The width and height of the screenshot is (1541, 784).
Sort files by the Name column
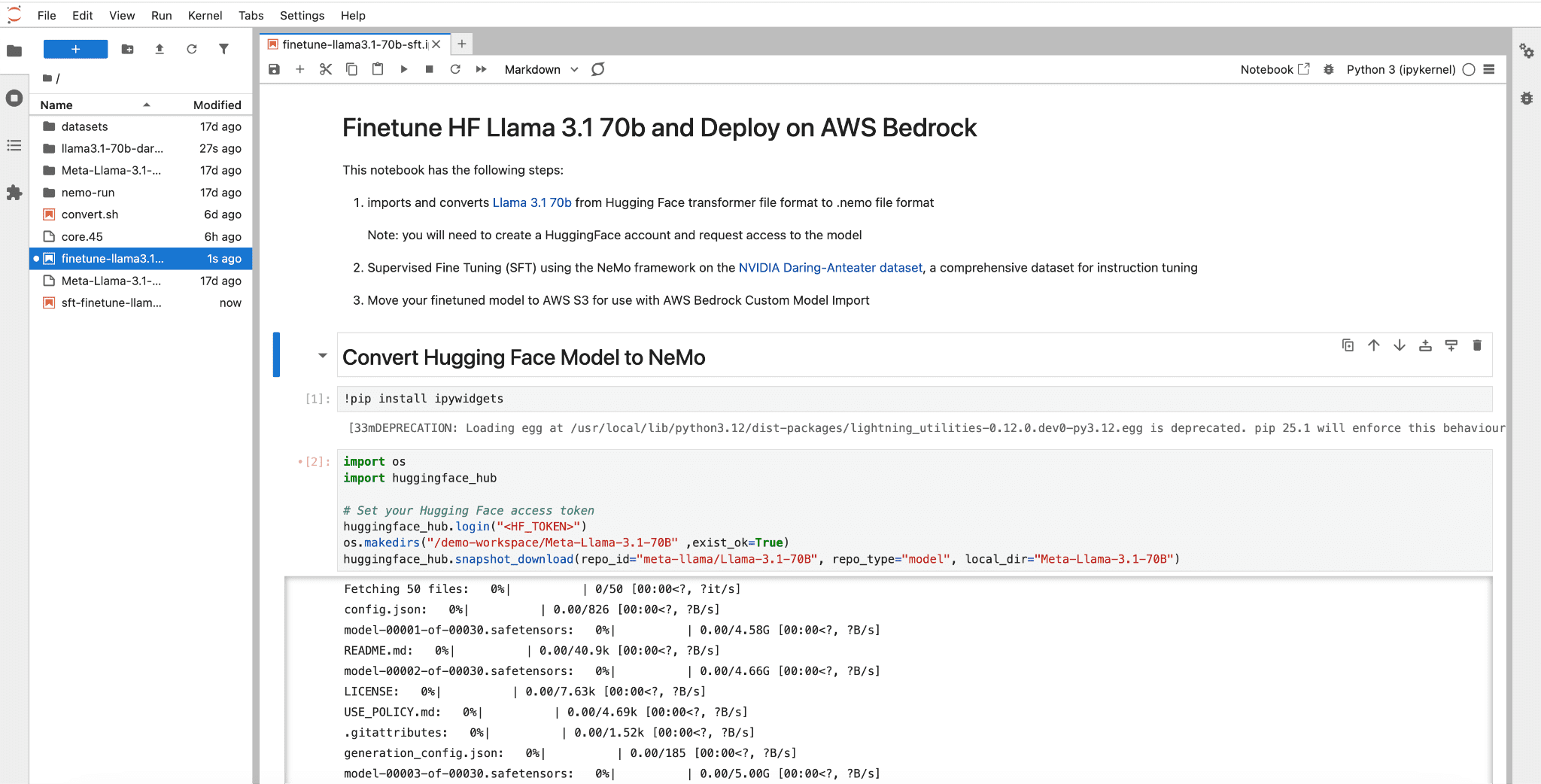point(56,105)
